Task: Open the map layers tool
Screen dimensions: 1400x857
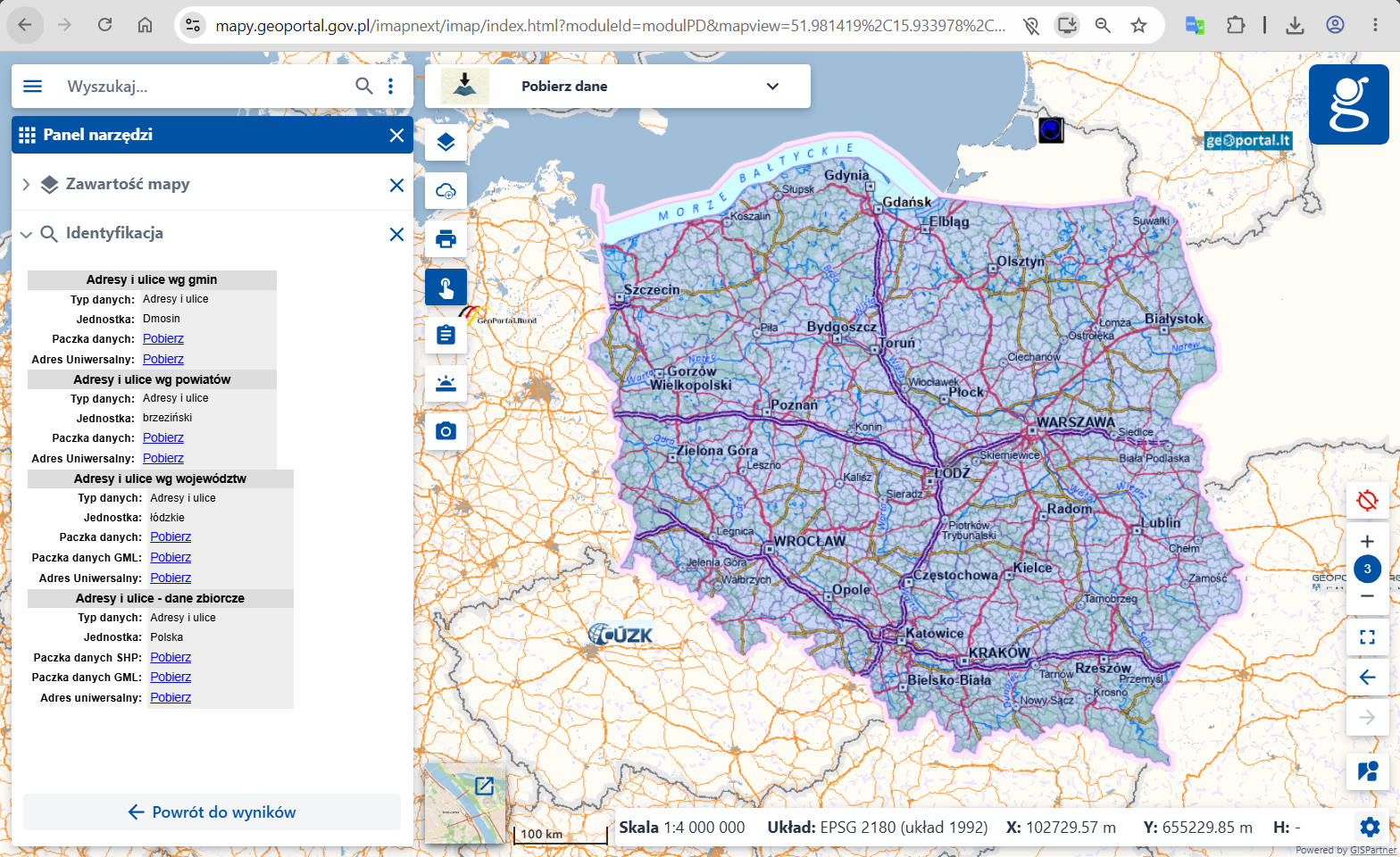Action: coord(446,142)
